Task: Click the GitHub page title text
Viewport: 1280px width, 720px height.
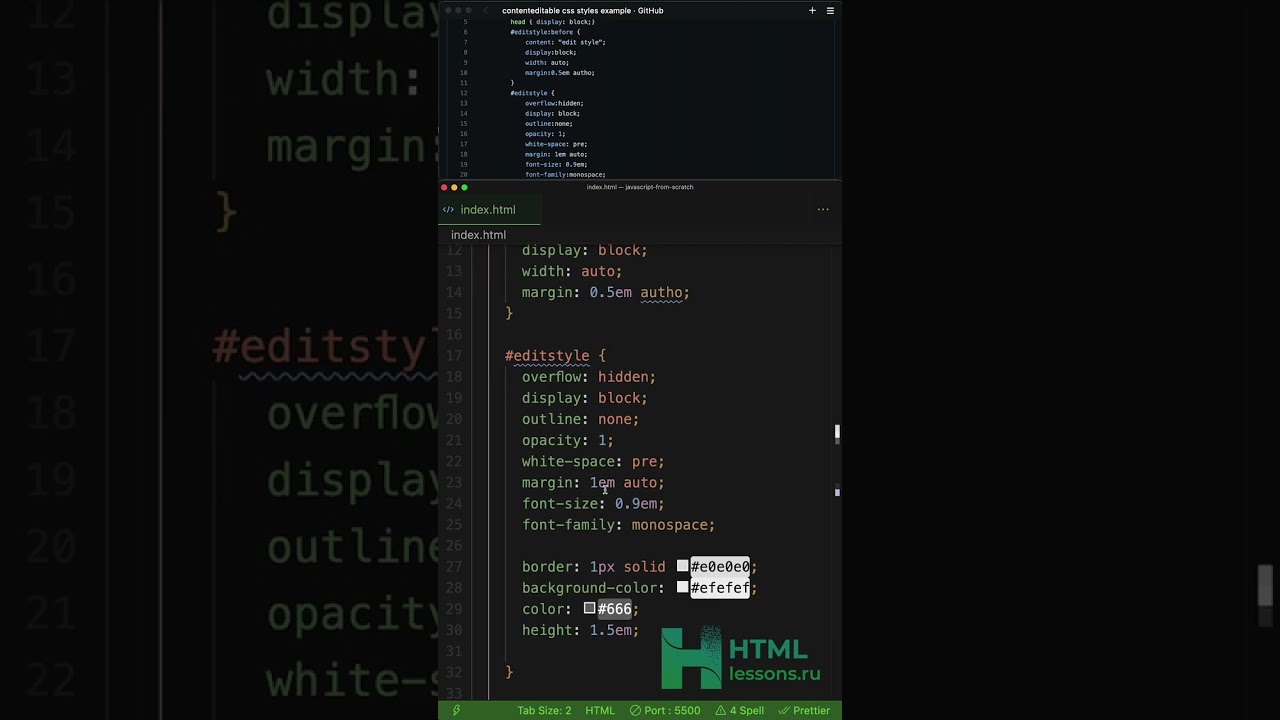Action: point(583,10)
